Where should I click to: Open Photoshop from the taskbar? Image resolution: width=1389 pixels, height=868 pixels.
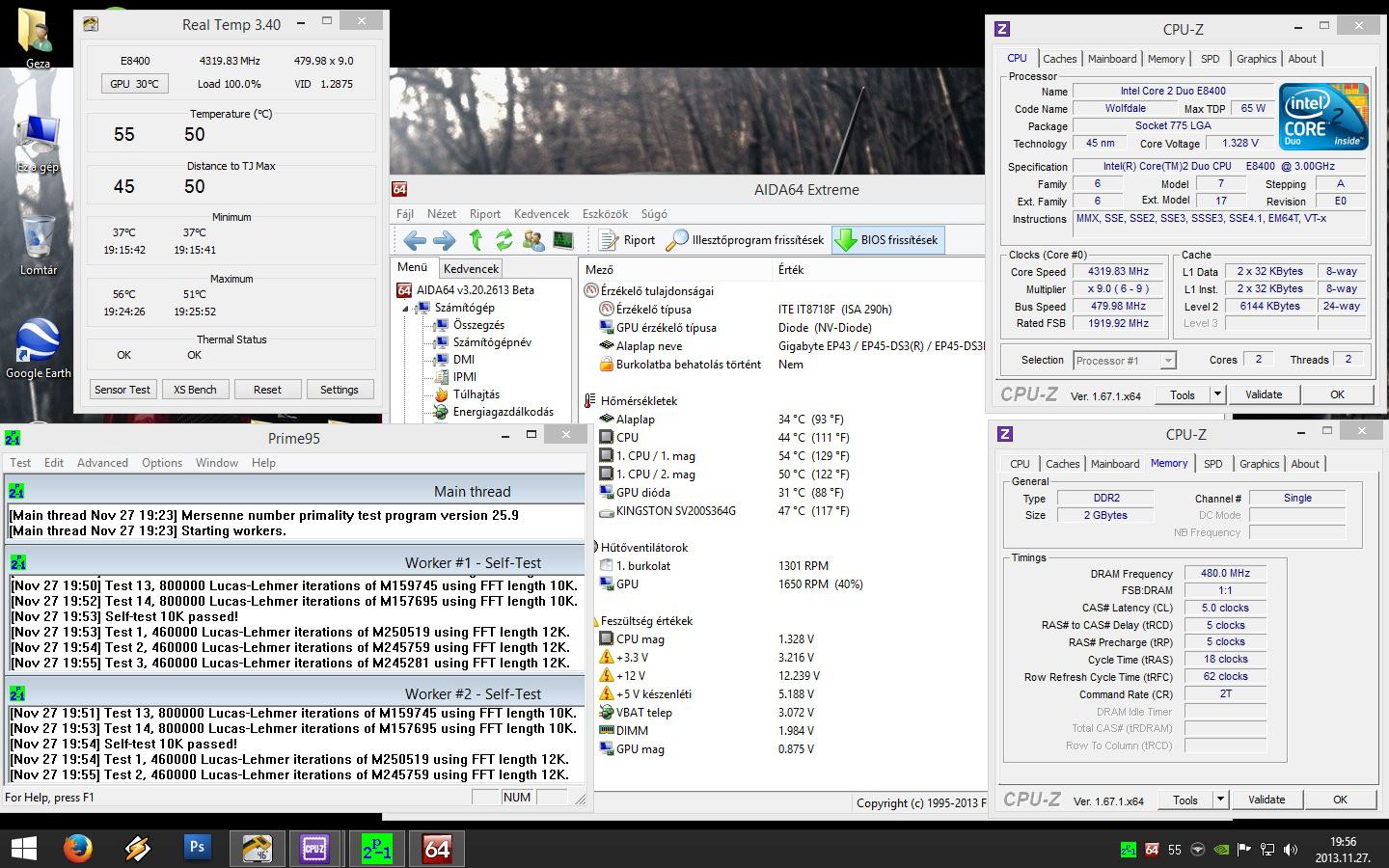[x=197, y=848]
